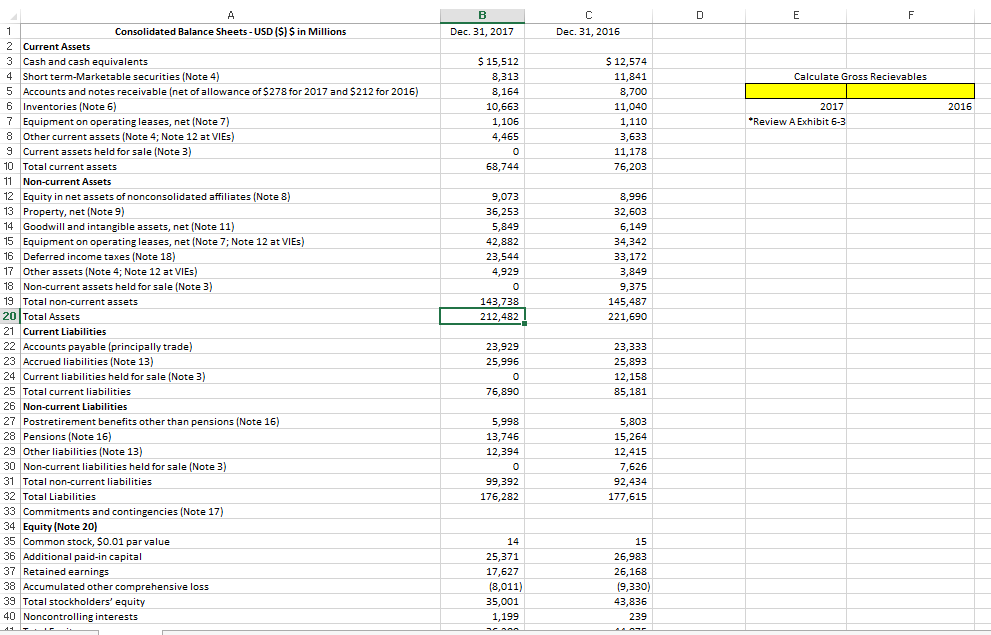Click common stock value 14

[482, 541]
